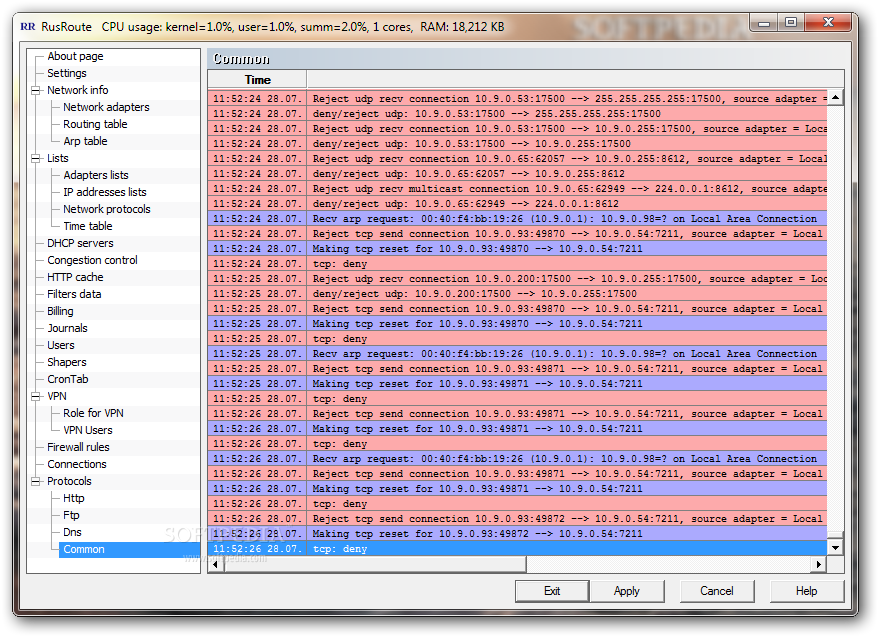Select the highlighted last 'tcp: deny' row
879x637 pixels.
(x=517, y=549)
